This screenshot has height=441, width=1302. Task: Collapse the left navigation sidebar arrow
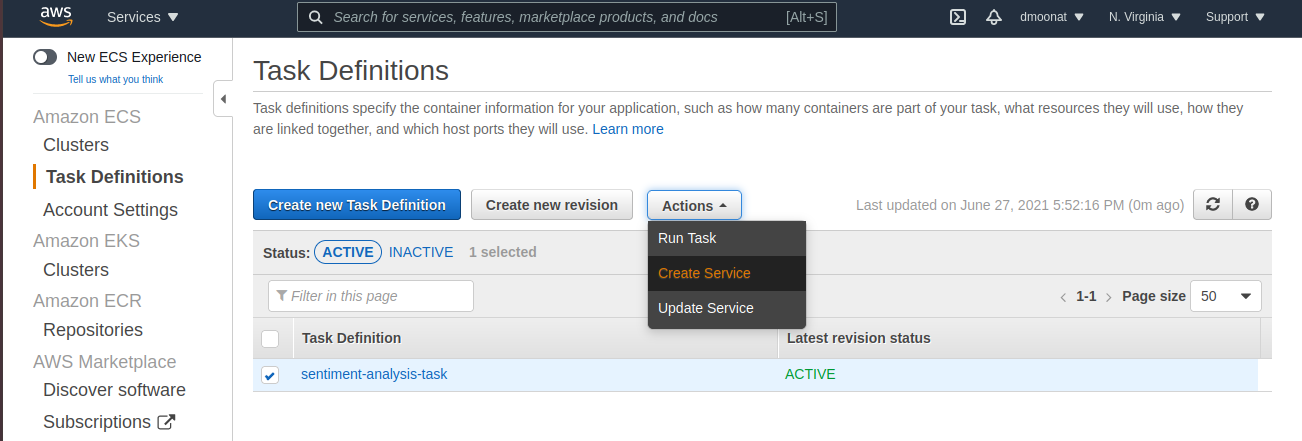(x=224, y=99)
